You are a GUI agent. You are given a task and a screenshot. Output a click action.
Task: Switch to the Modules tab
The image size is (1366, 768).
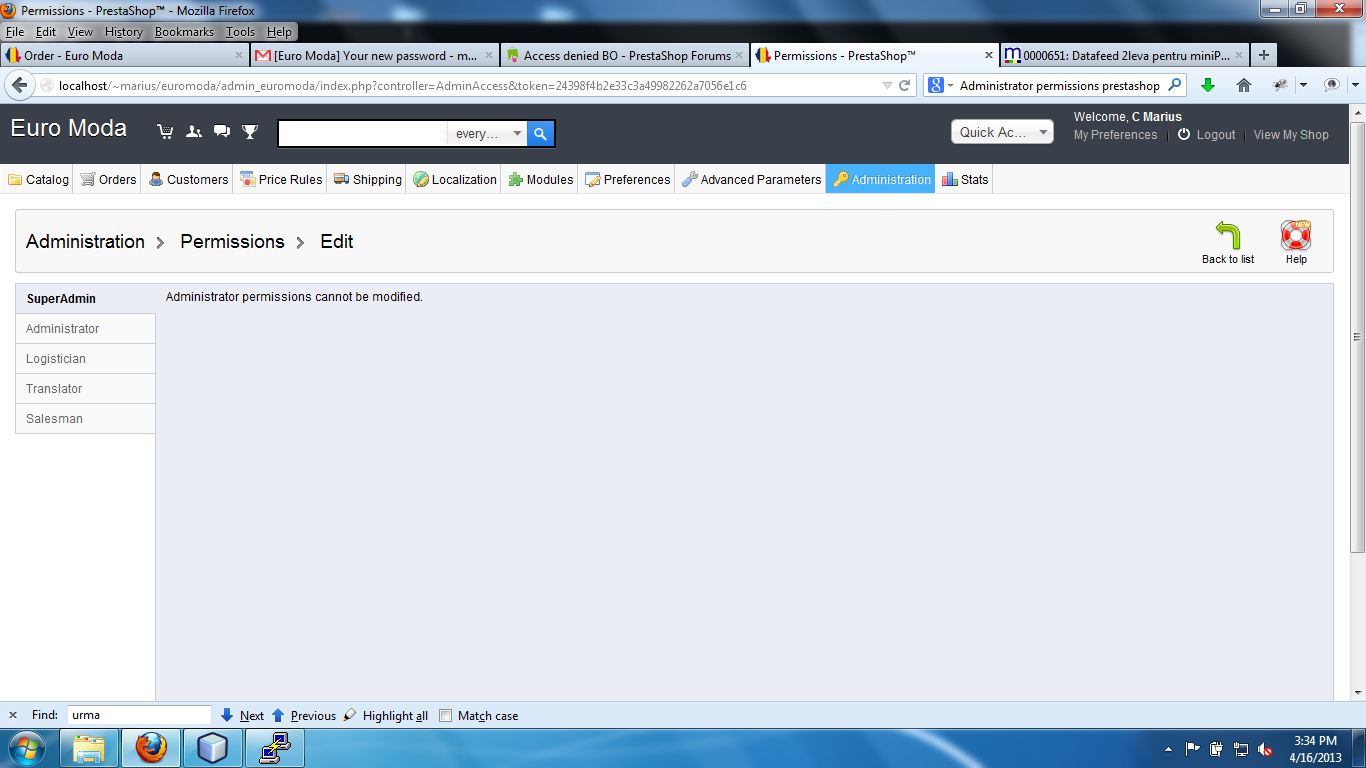(540, 179)
